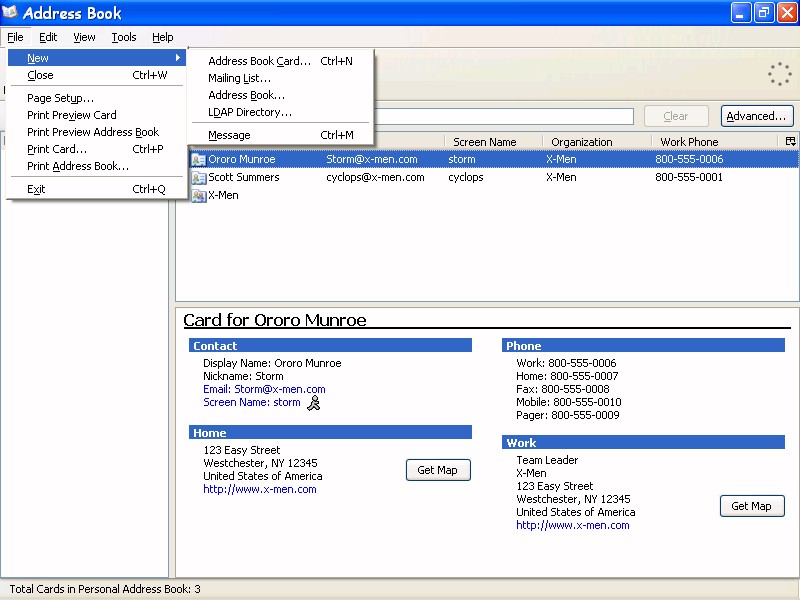Screen dimensions: 800x600
Task: Choose New Address Book Card
Action: (x=280, y=61)
